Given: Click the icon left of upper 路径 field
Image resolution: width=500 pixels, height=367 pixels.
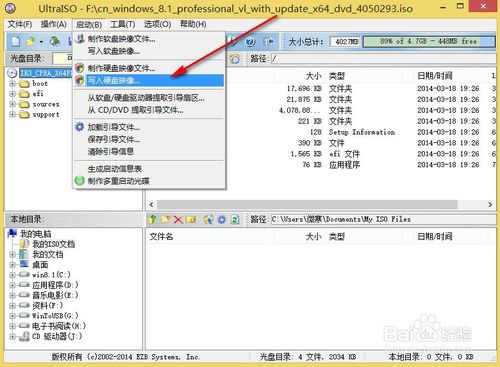Looking at the screenshot, I should [235, 59].
